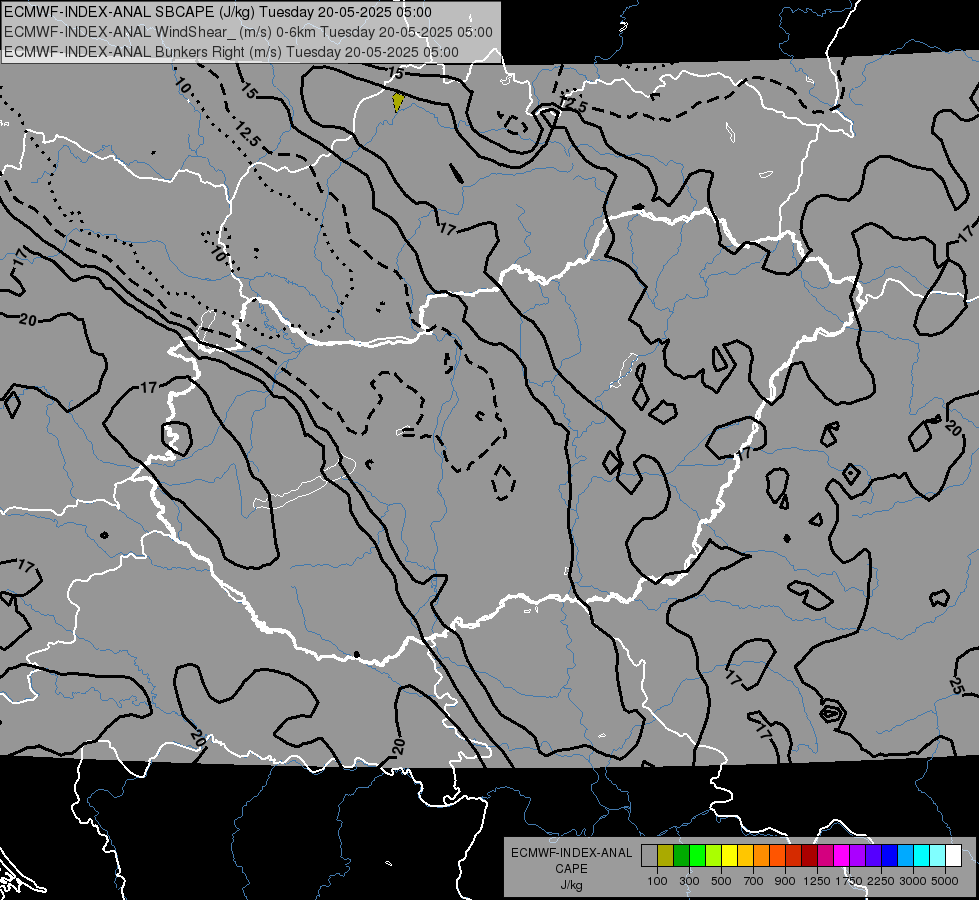Click the ECMWF-INDEX-ANAL legend heading
This screenshot has width=979, height=900.
(571, 853)
